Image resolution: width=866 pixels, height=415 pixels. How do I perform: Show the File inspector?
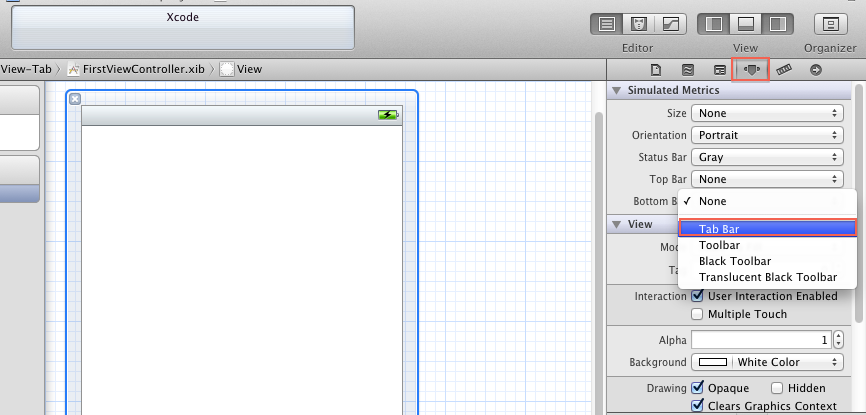tap(656, 70)
